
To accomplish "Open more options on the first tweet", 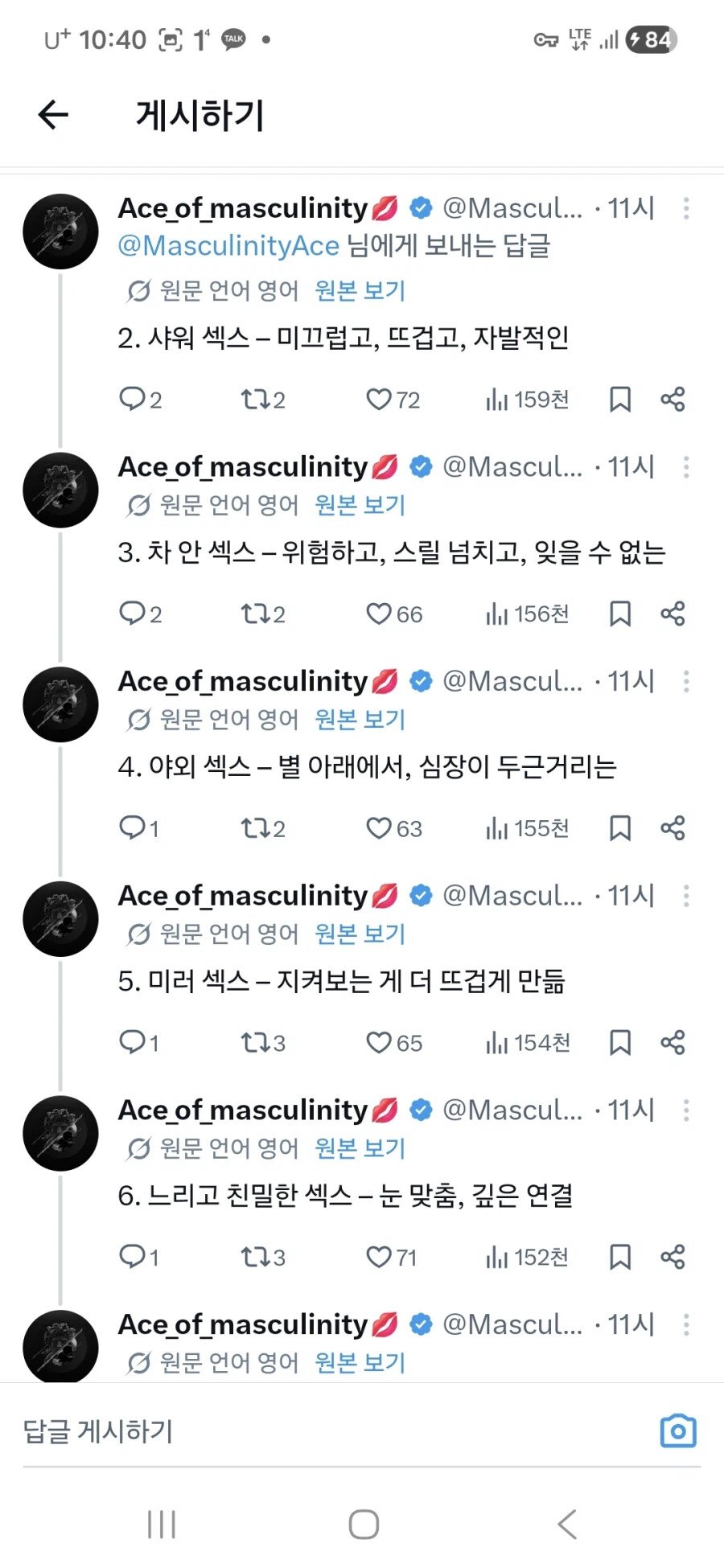I will [686, 208].
